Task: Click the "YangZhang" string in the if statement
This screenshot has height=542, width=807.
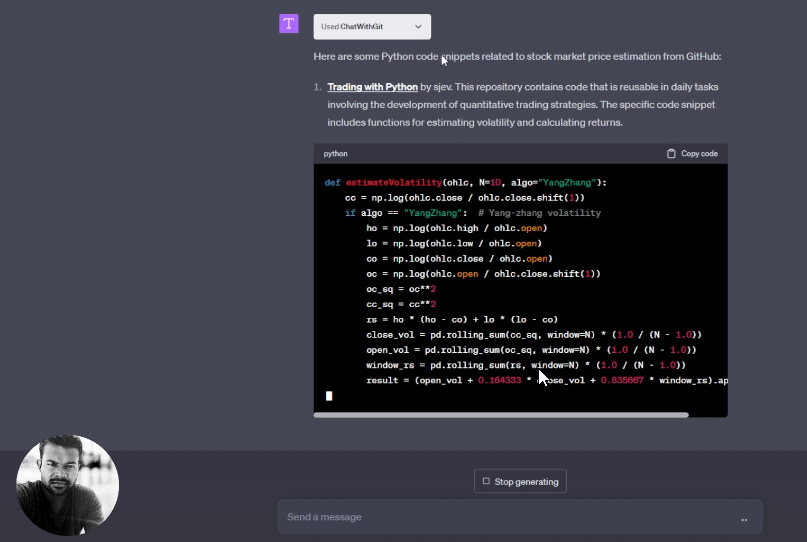Action: point(433,213)
